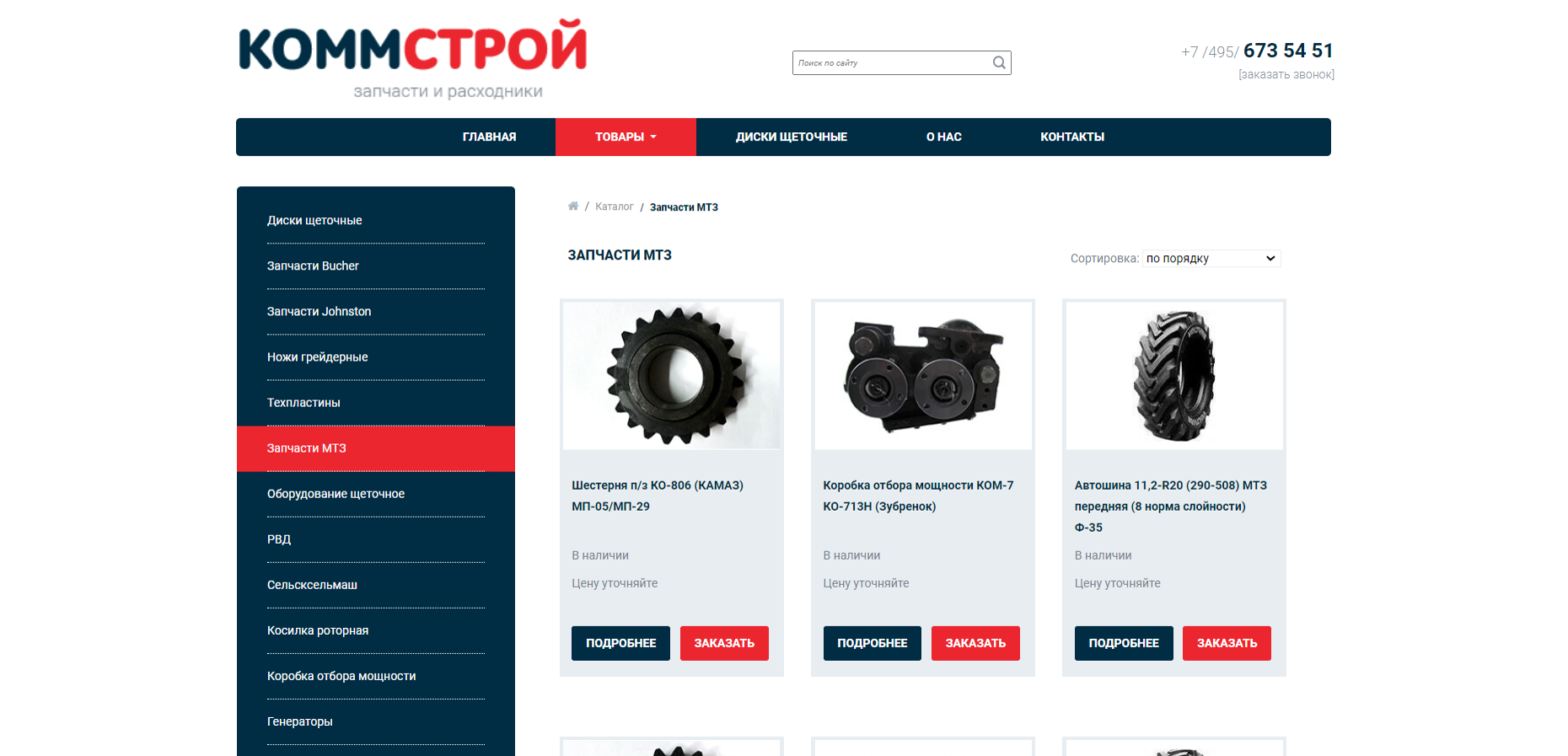Click the search magnifier icon
Image resolution: width=1568 pixels, height=756 pixels.
click(x=999, y=62)
